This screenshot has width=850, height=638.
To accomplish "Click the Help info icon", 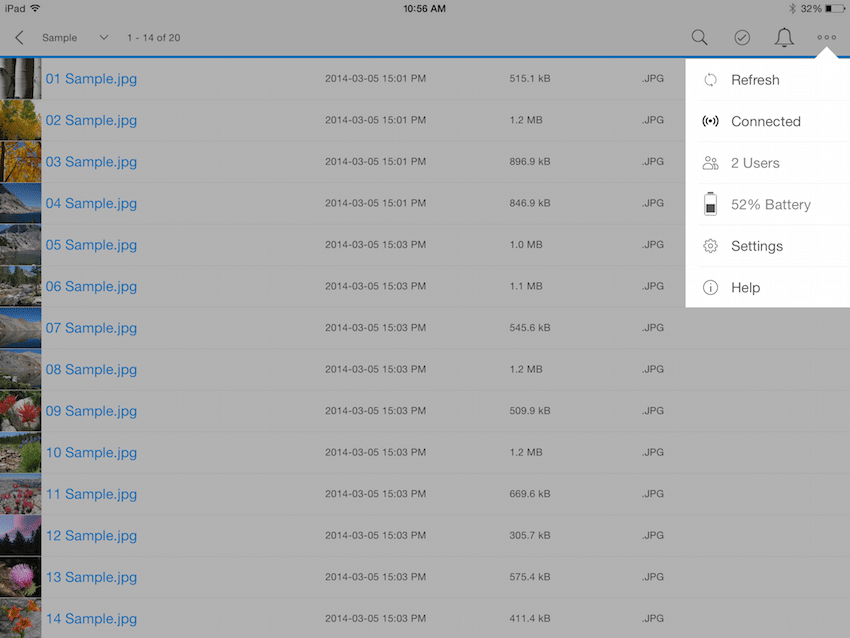I will click(710, 287).
